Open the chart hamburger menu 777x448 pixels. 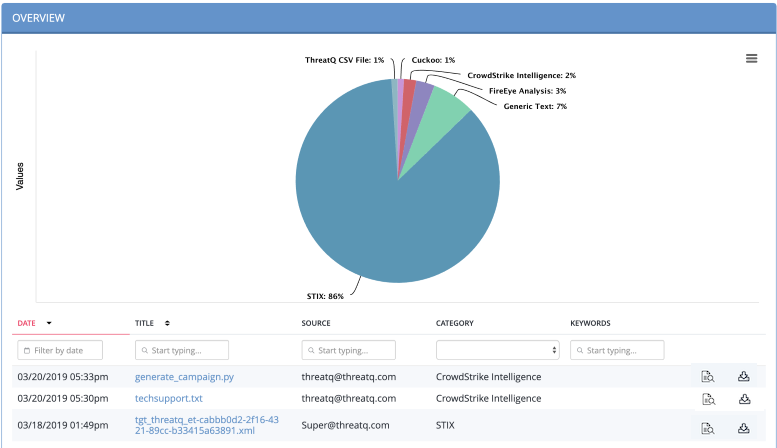click(x=751, y=58)
